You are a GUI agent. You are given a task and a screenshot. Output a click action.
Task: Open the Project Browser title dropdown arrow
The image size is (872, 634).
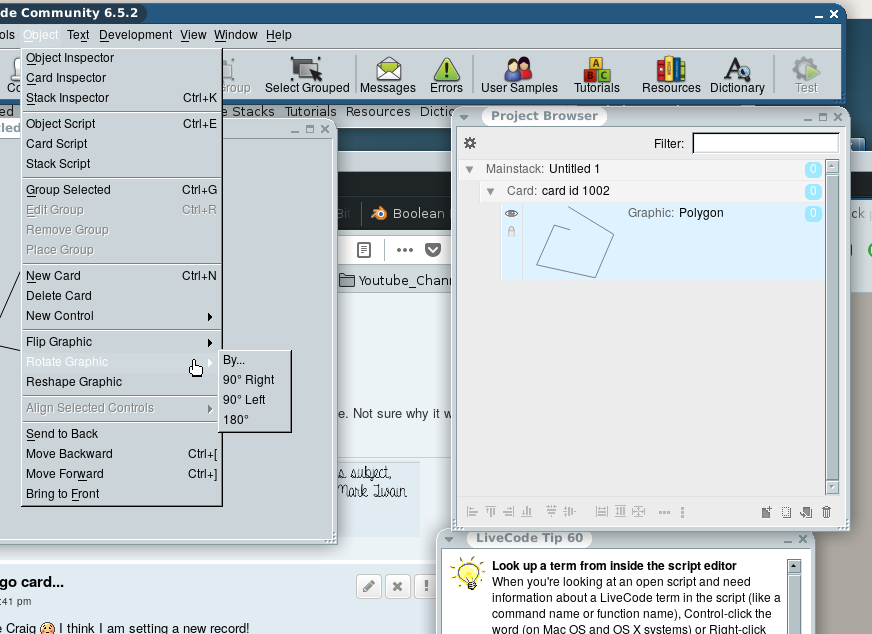(464, 117)
